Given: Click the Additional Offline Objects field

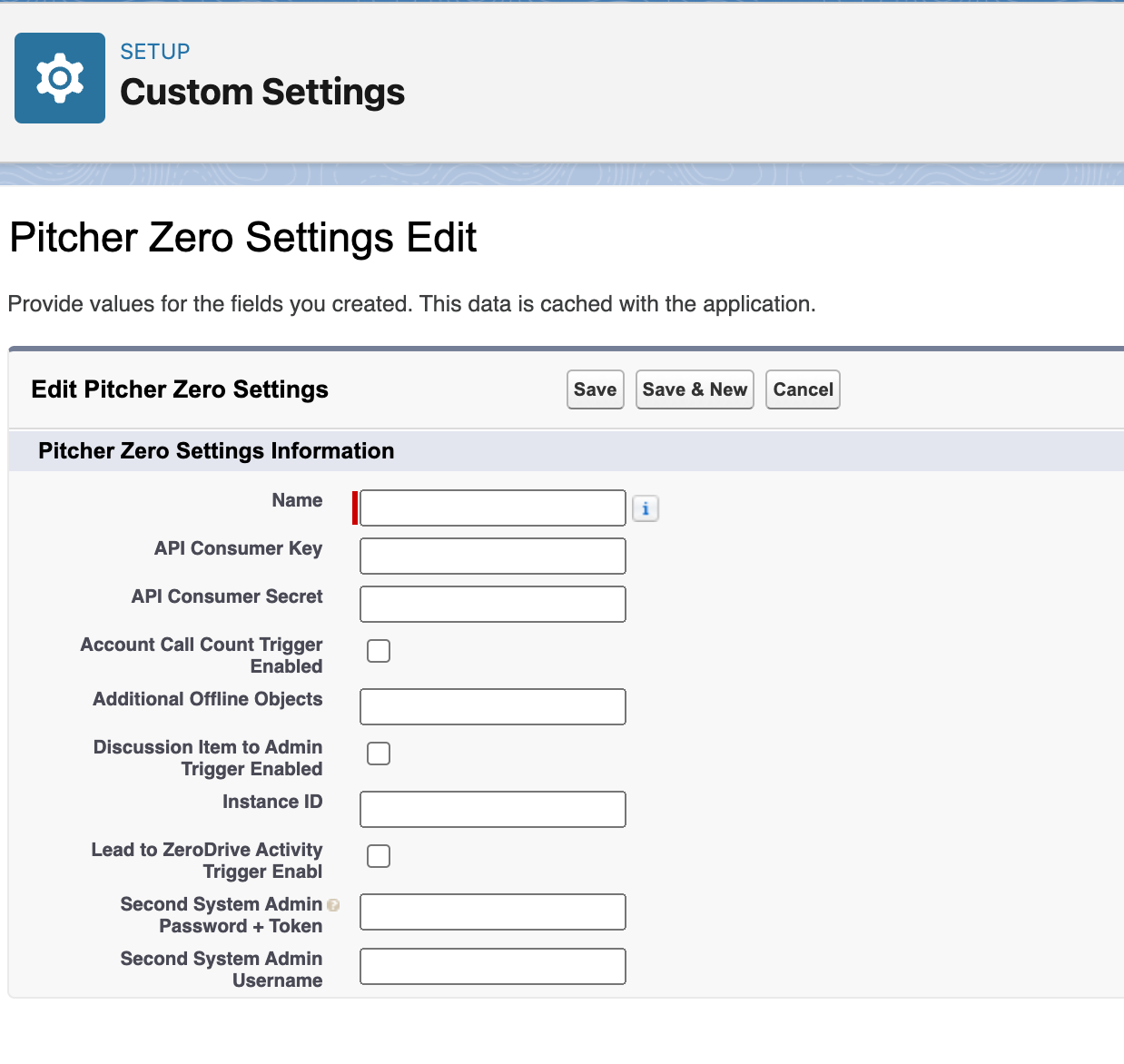Looking at the screenshot, I should point(492,707).
